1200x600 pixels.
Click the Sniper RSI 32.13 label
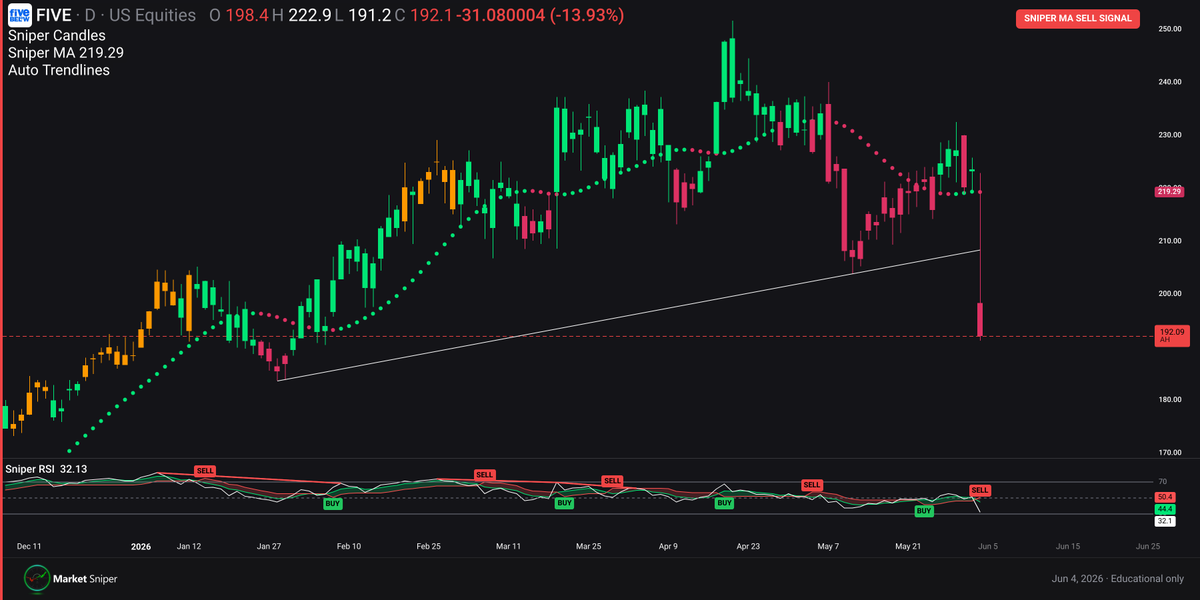(45, 468)
